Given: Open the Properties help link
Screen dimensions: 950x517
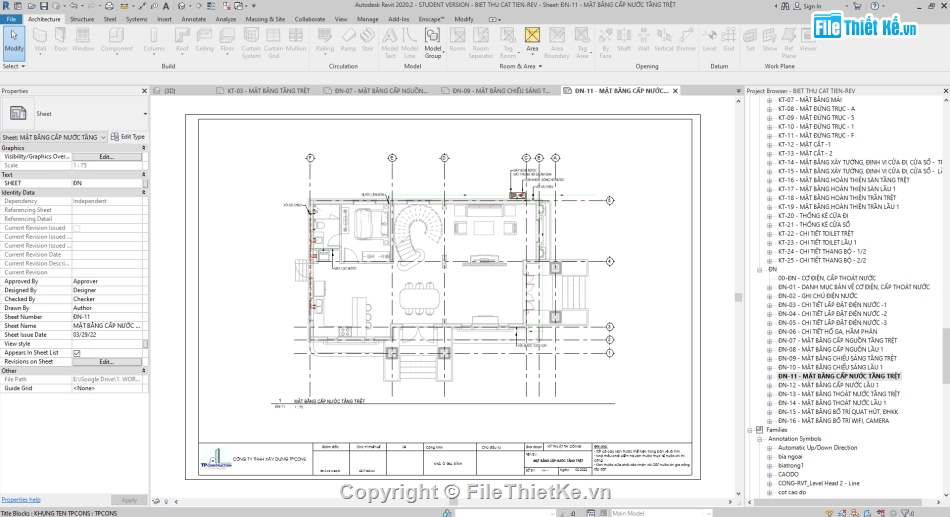Looking at the screenshot, I should 21,500.
